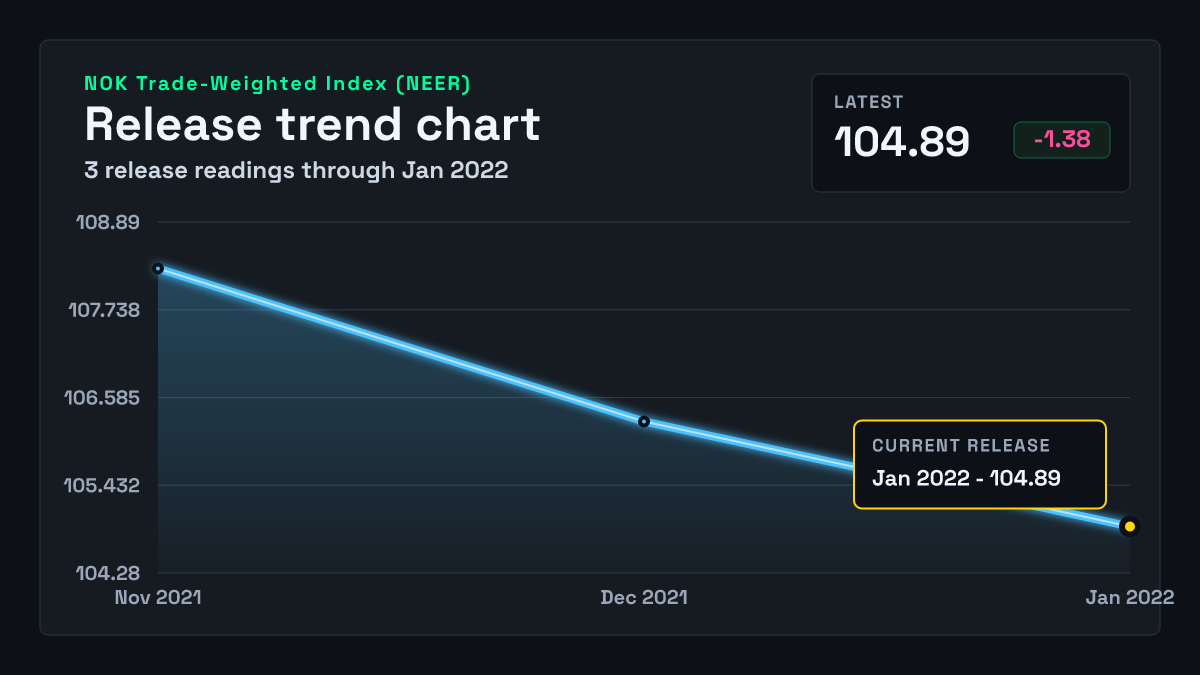The image size is (1200, 675).
Task: Click the Nov 2021 x-axis label
Action: [158, 598]
